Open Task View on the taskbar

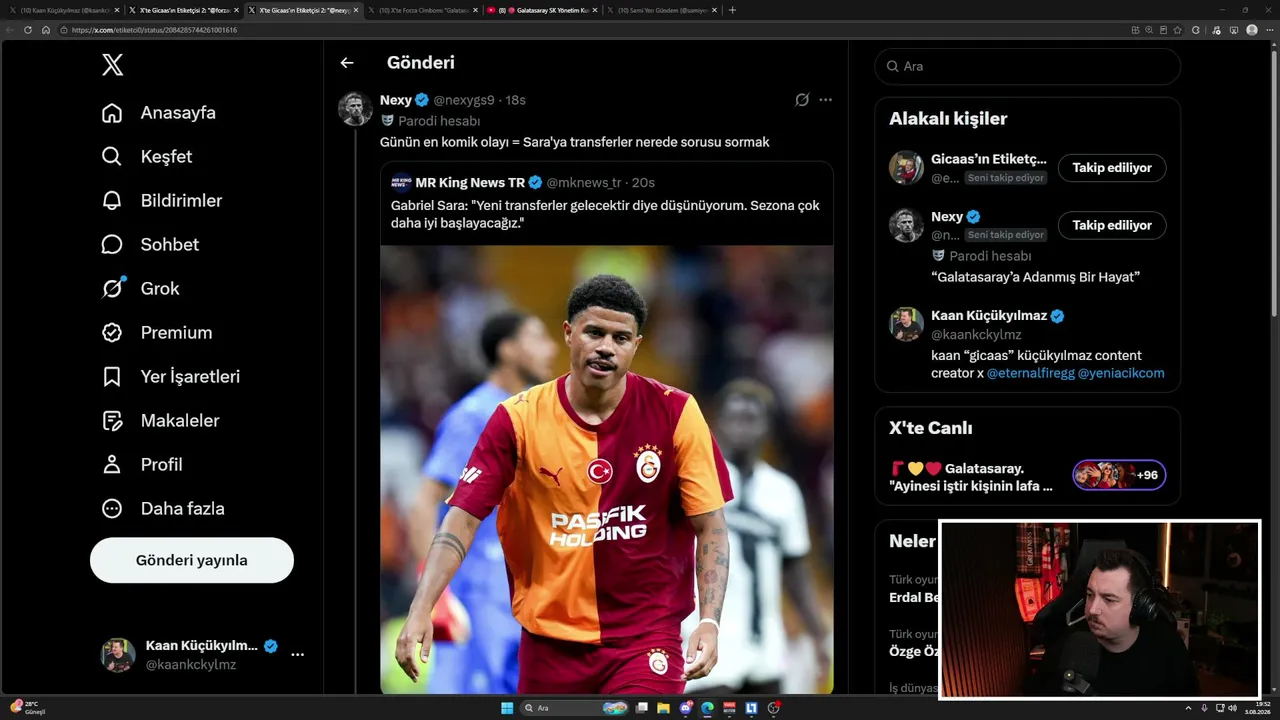coord(641,708)
